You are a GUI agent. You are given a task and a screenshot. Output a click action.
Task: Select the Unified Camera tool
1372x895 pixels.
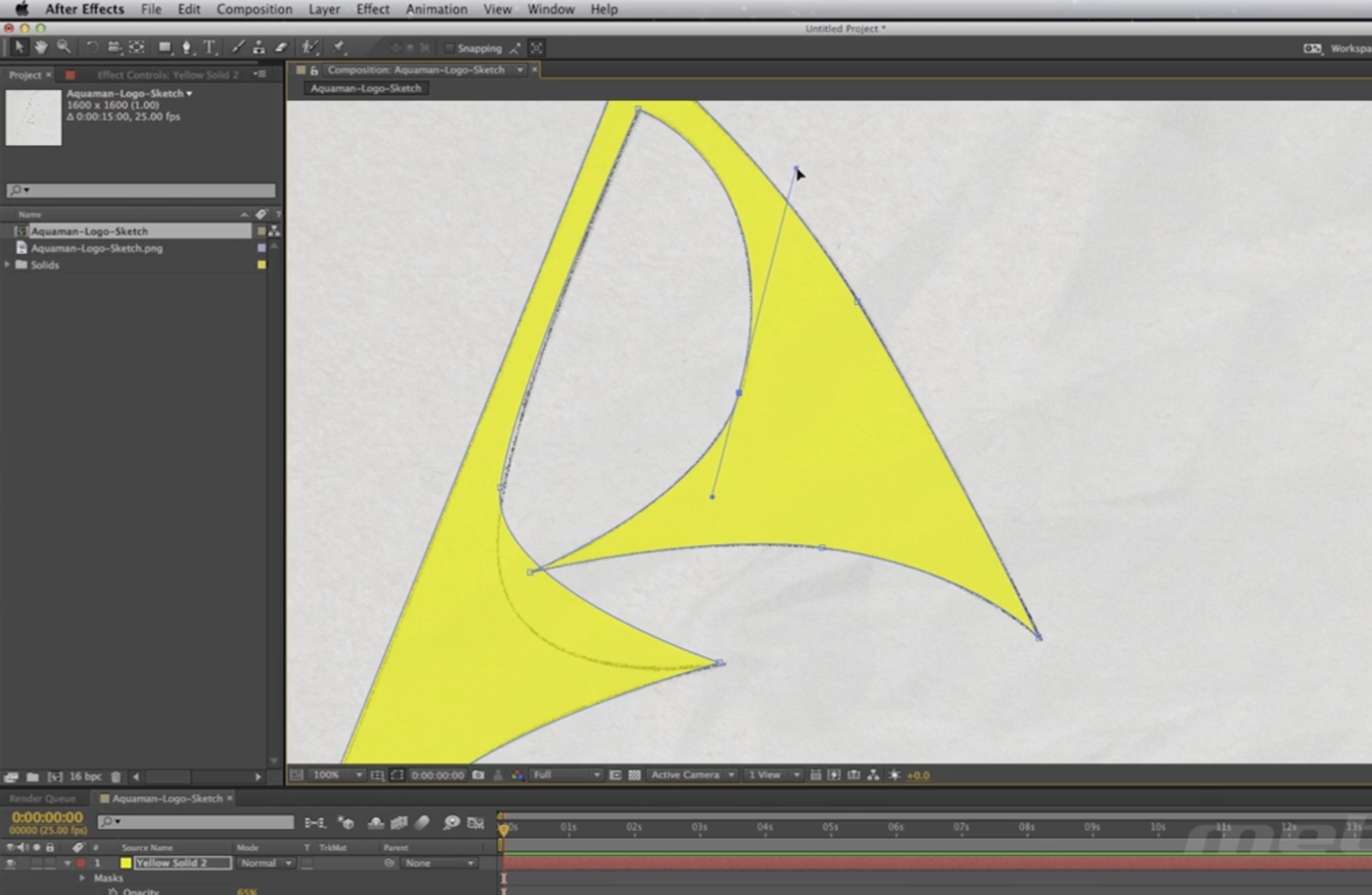click(114, 47)
